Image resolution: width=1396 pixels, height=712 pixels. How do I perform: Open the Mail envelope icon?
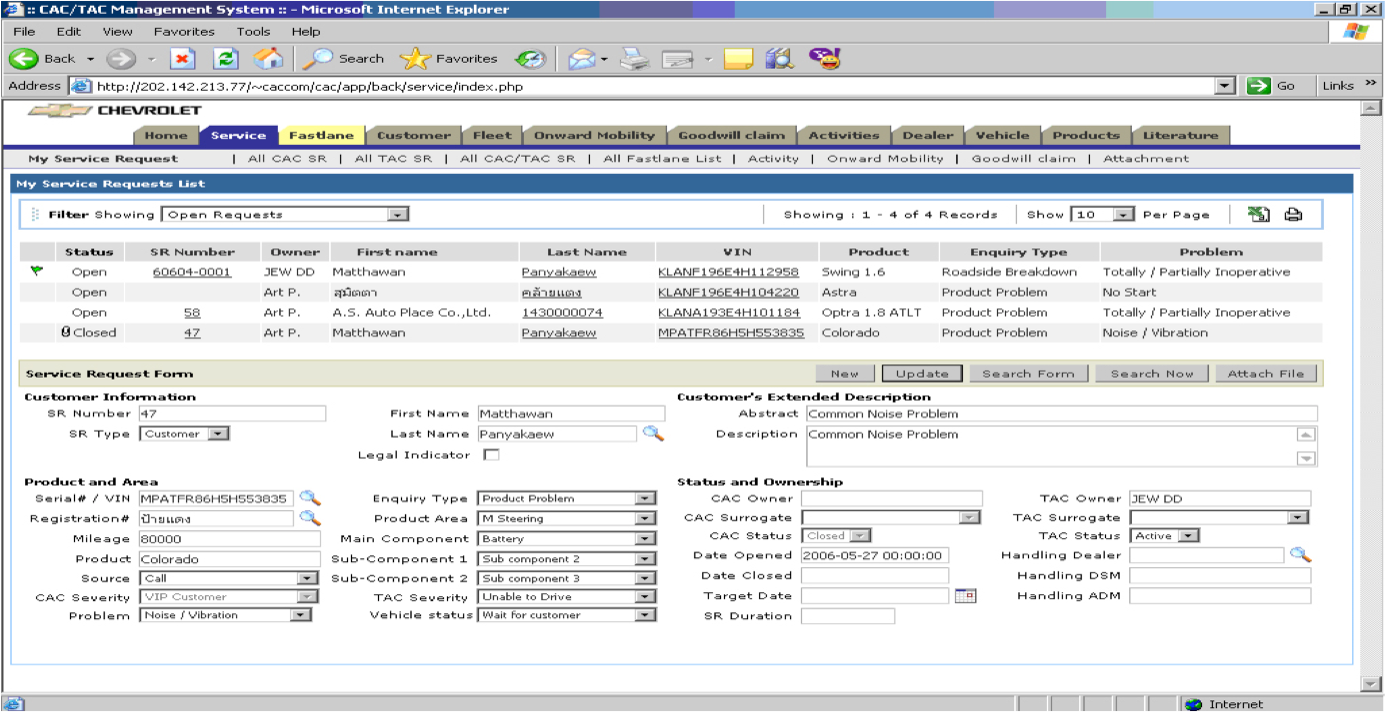582,59
